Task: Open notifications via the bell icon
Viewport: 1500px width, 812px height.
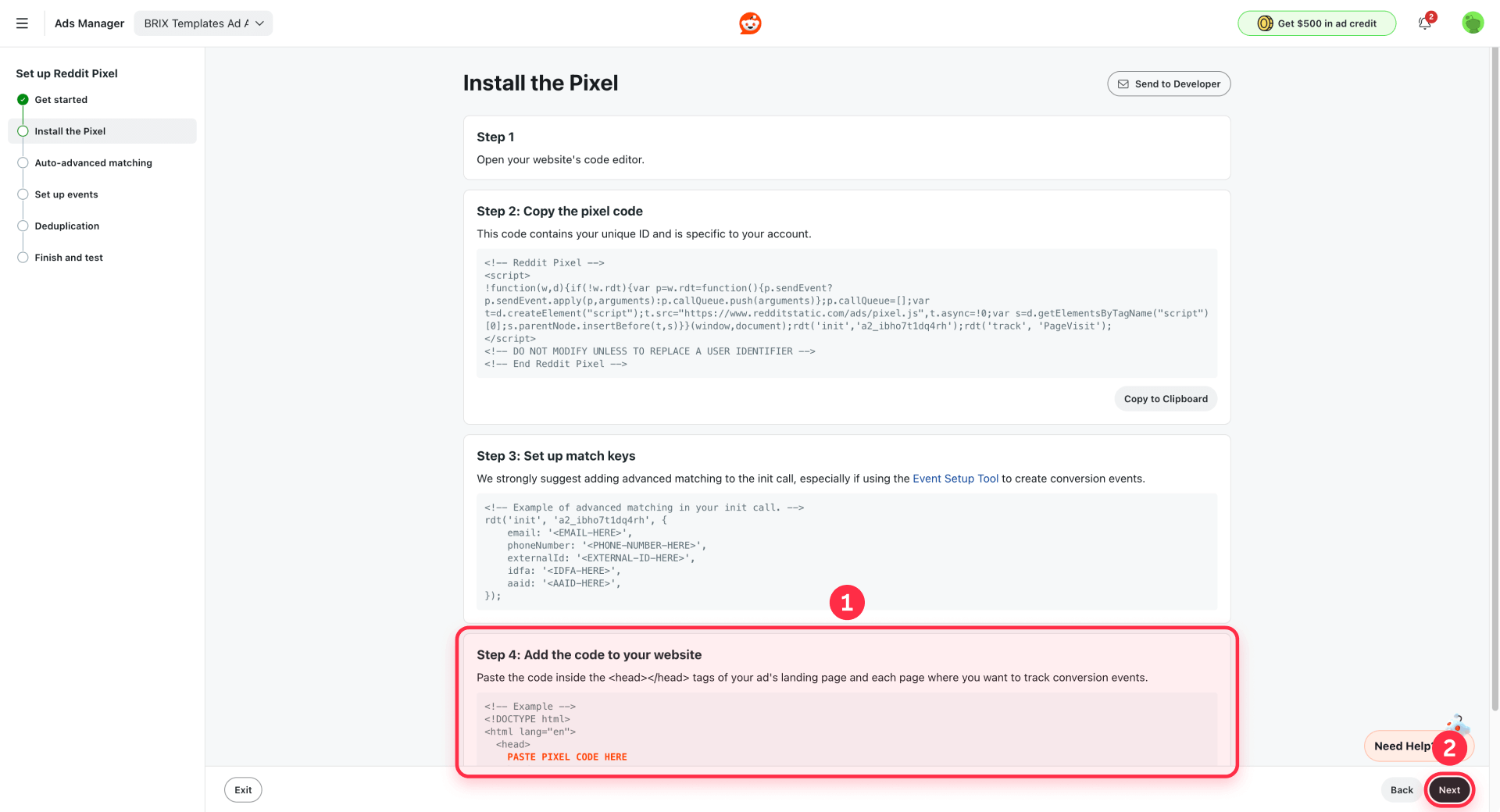Action: tap(1423, 23)
